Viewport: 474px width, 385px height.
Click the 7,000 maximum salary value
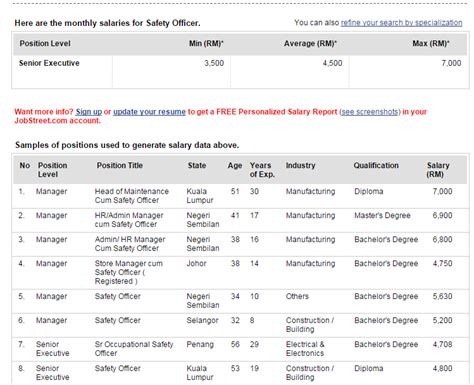[451, 63]
